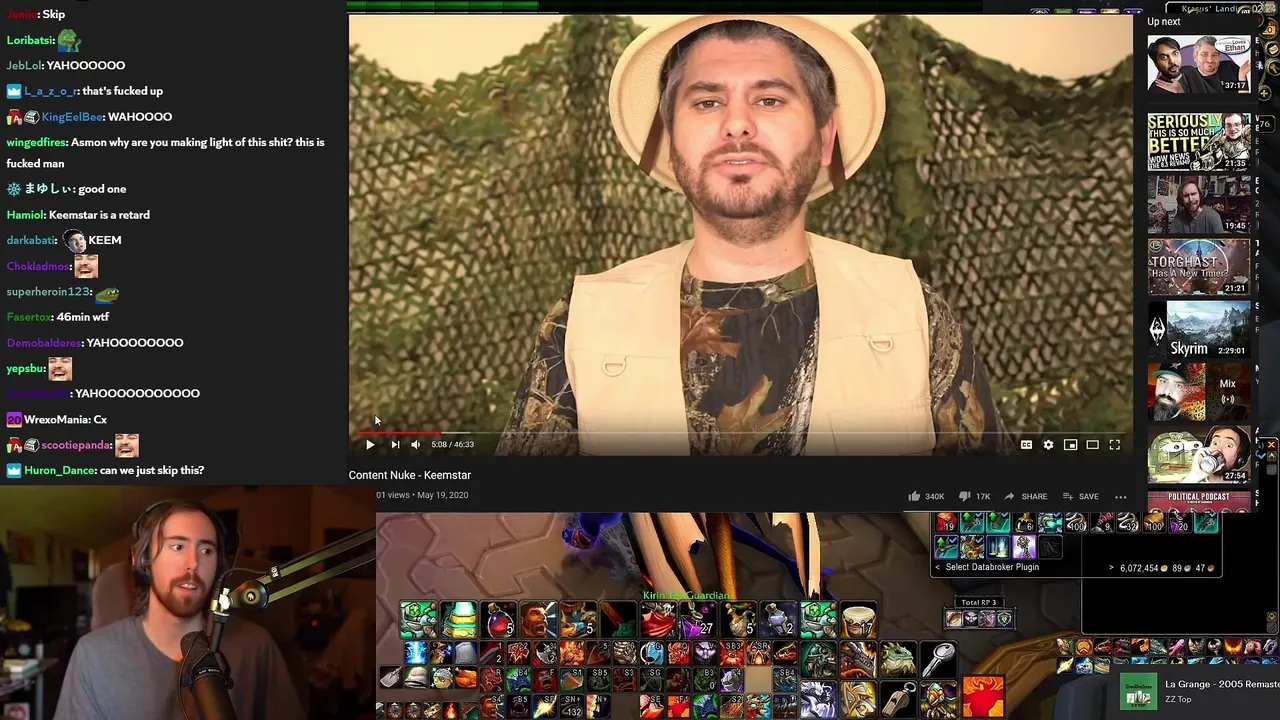Viewport: 1280px width, 720px height.
Task: Click chat username KingEelBee
Action: point(72,117)
